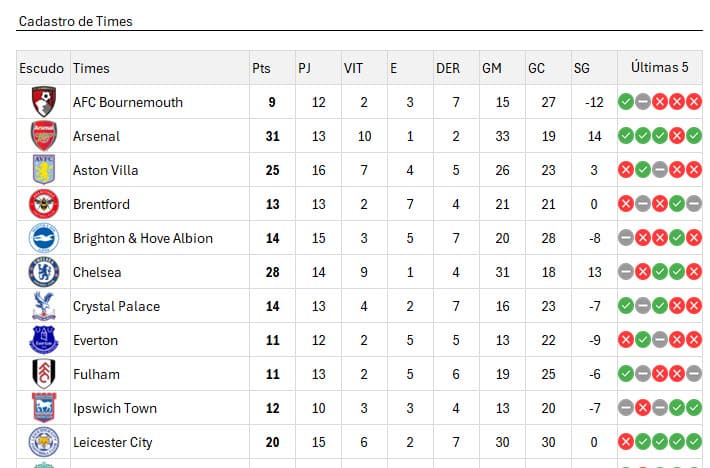Click the Chelsea team name cell

tap(159, 272)
